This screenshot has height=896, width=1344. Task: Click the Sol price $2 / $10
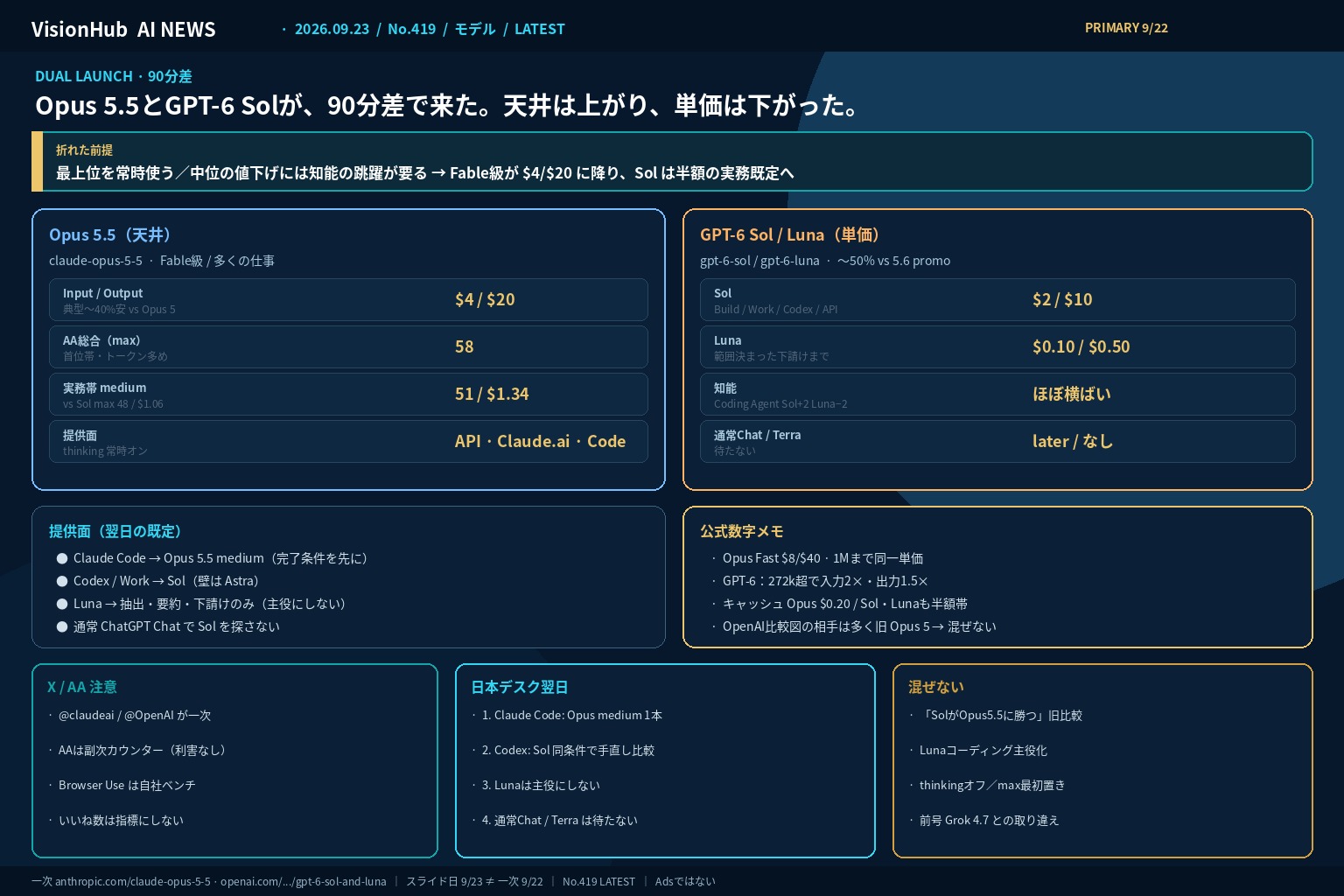coord(1062,299)
